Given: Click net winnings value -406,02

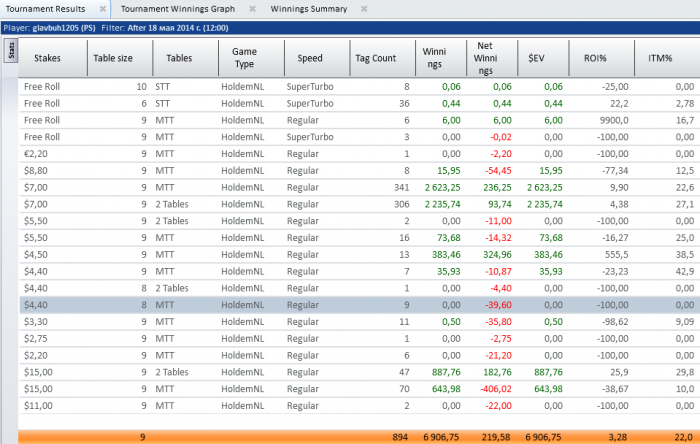Looking at the screenshot, I should (496, 389).
